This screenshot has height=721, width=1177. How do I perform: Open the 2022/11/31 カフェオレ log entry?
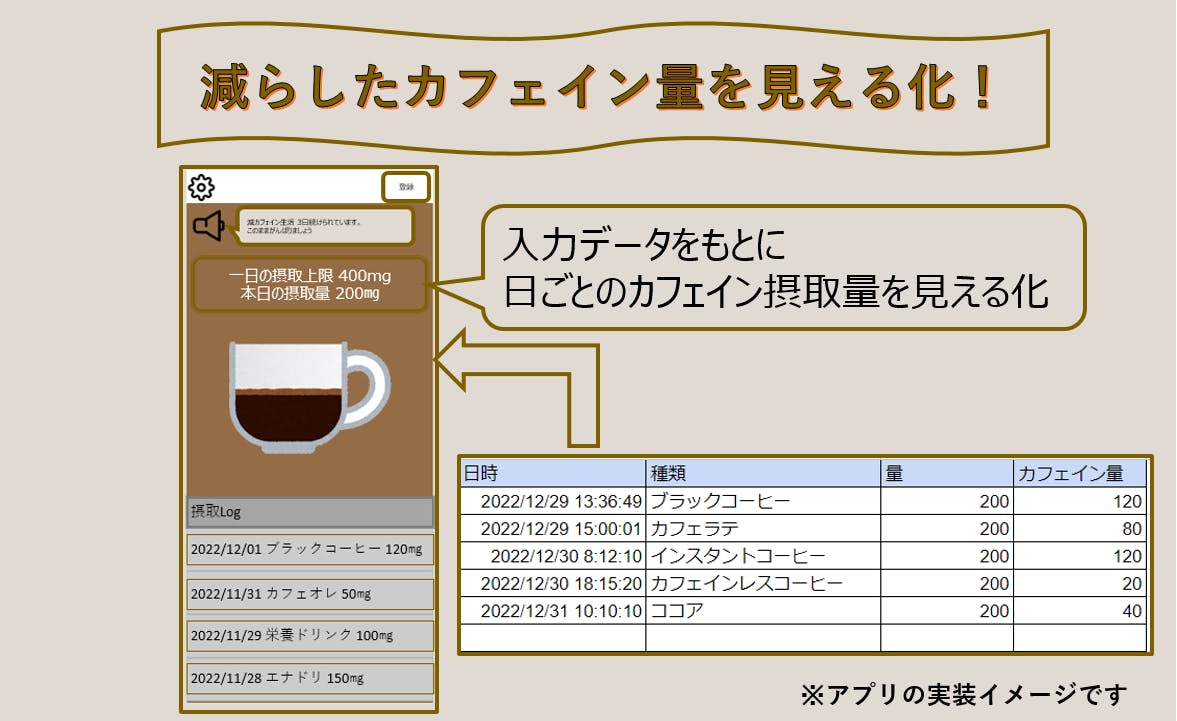click(310, 593)
